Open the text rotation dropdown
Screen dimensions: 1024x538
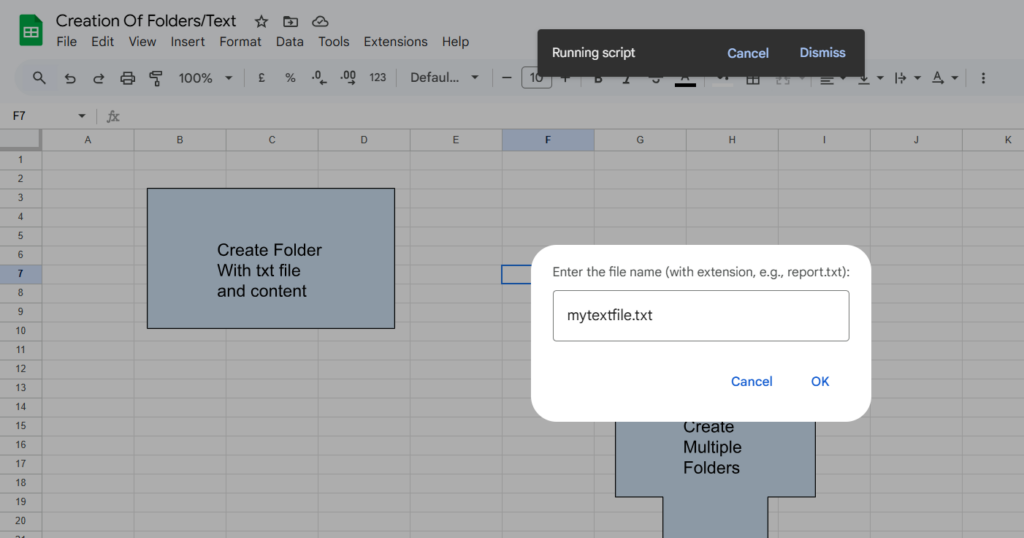click(944, 79)
